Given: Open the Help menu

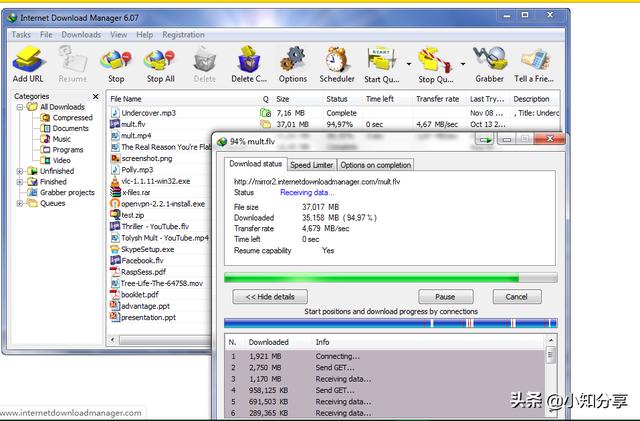Looking at the screenshot, I should coord(144,35).
